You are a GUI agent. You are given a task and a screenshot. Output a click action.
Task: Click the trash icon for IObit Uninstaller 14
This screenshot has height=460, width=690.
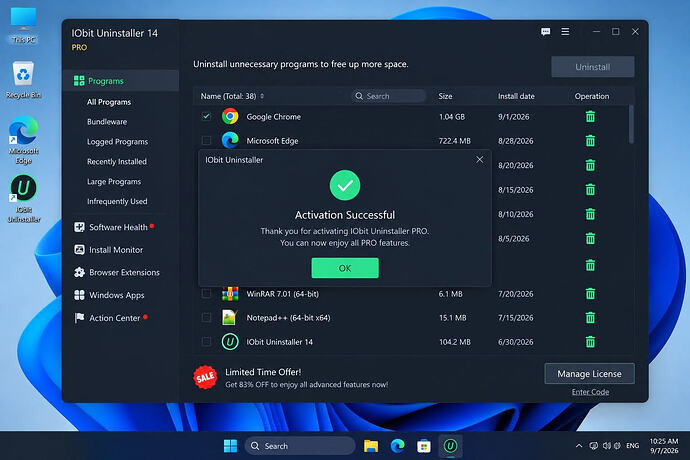pyautogui.click(x=590, y=342)
